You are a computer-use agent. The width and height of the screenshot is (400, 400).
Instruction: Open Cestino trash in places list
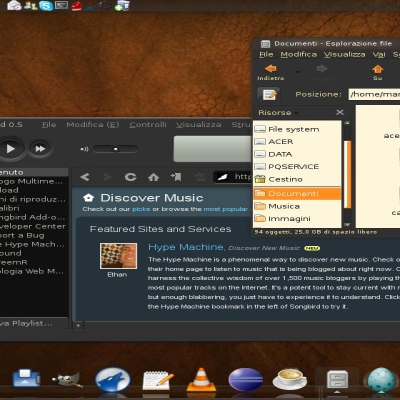click(x=297, y=179)
